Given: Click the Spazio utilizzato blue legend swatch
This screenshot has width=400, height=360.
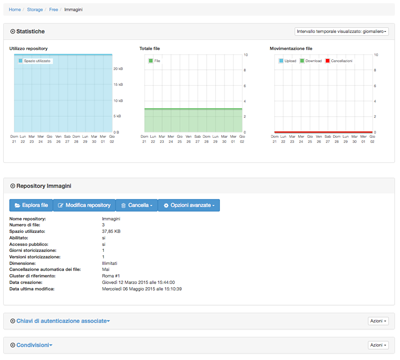Looking at the screenshot, I should (x=21, y=61).
